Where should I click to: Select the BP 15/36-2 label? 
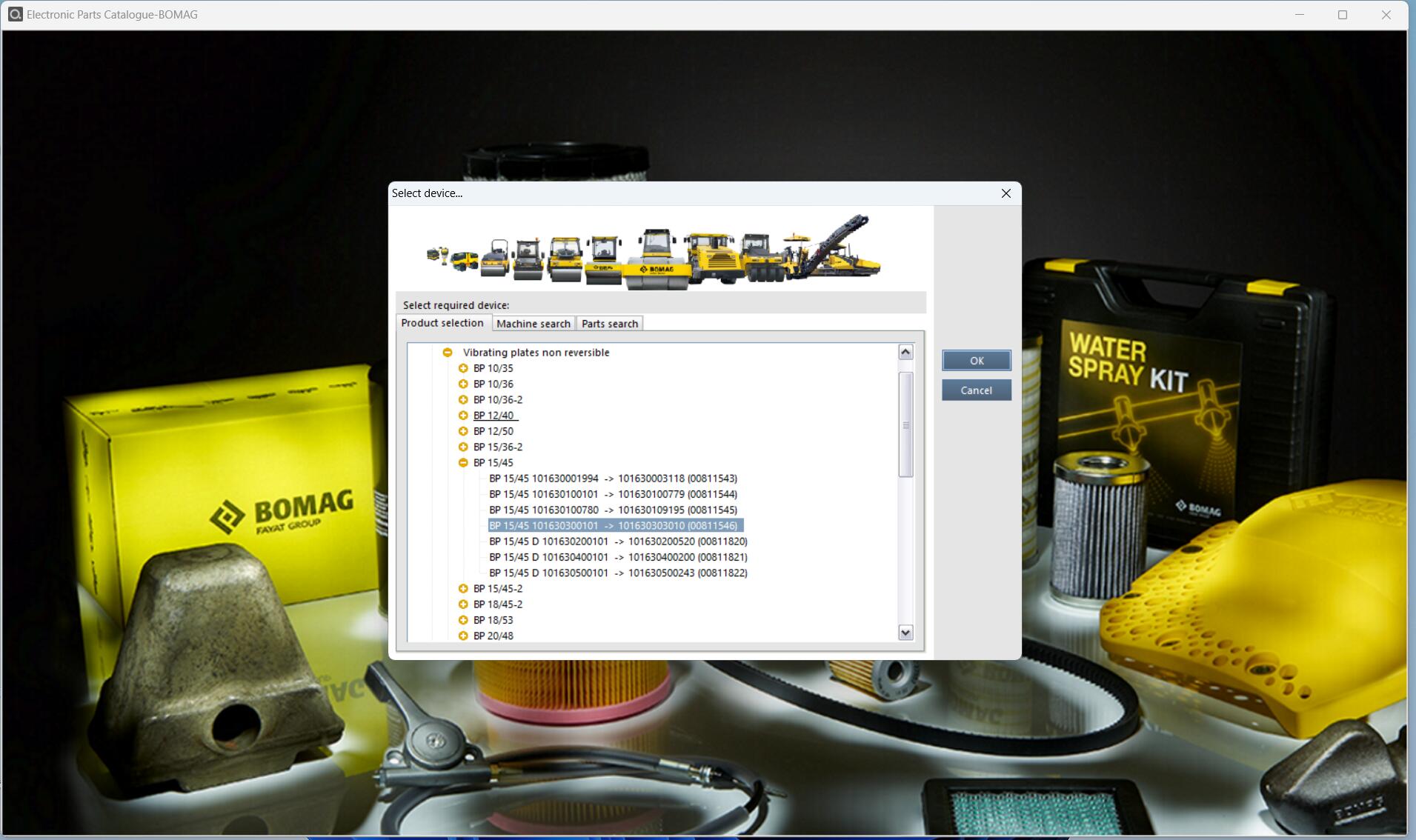[x=498, y=447]
